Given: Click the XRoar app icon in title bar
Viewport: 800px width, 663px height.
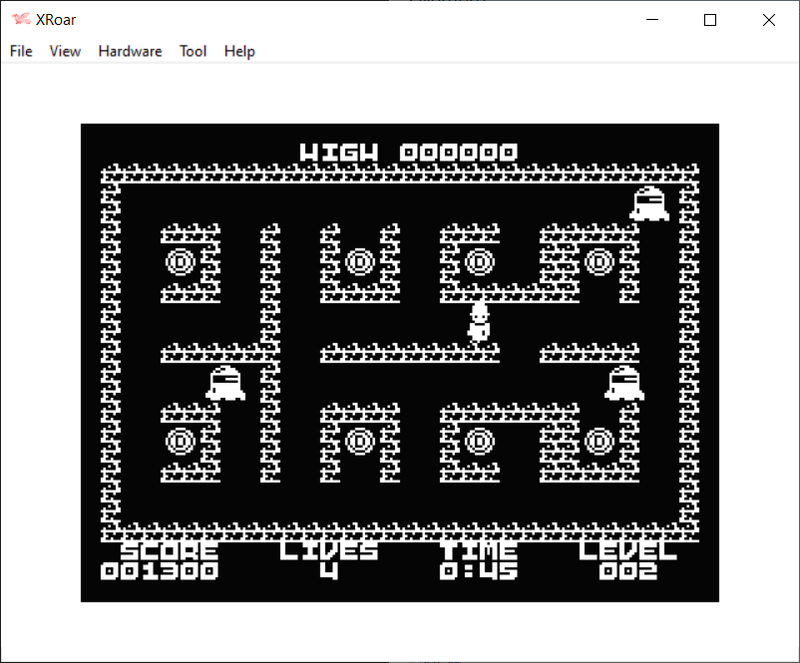Looking at the screenshot, I should point(20,20).
